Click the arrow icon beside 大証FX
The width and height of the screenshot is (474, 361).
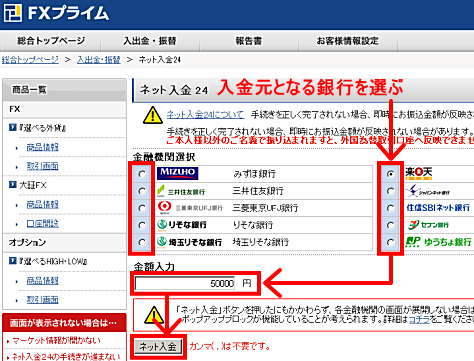pyautogui.click(x=13, y=185)
